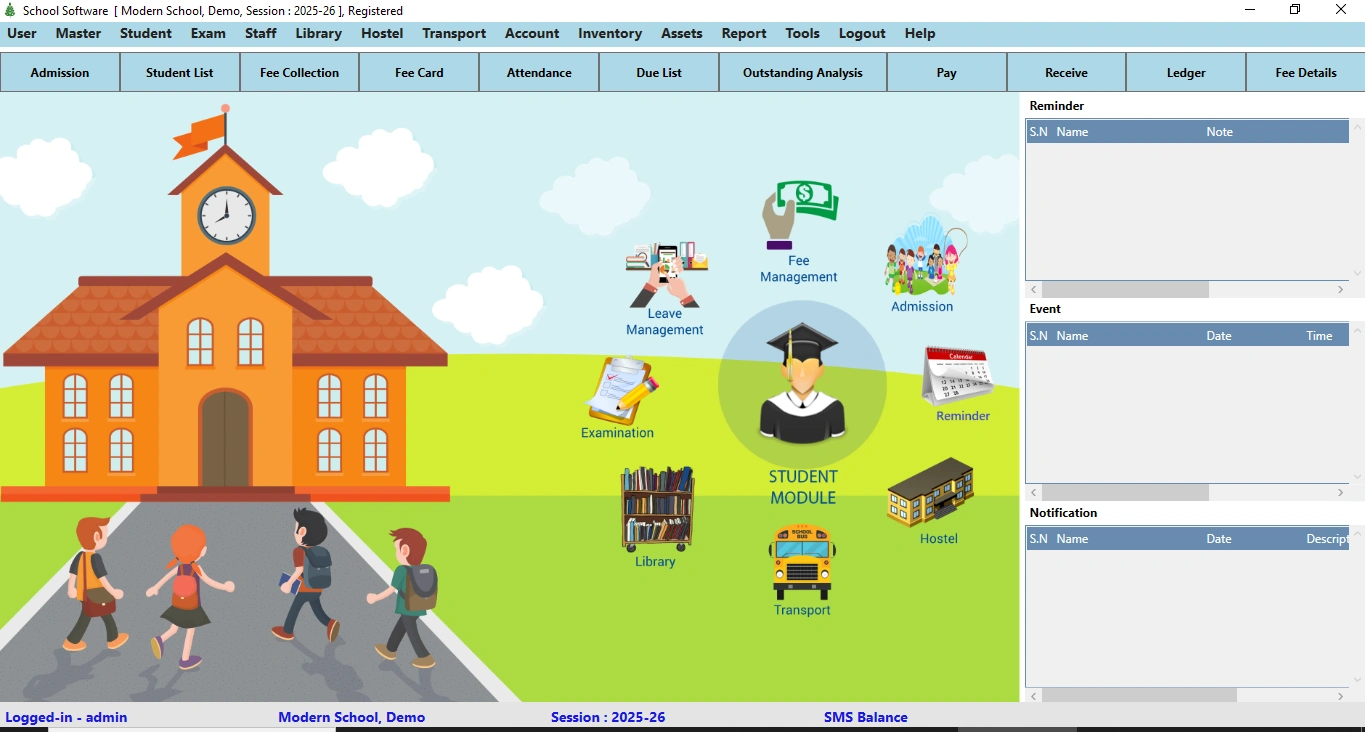Viewport: 1365px width, 732px height.
Task: Click the Name column header in Reminder
Action: pos(1072,132)
